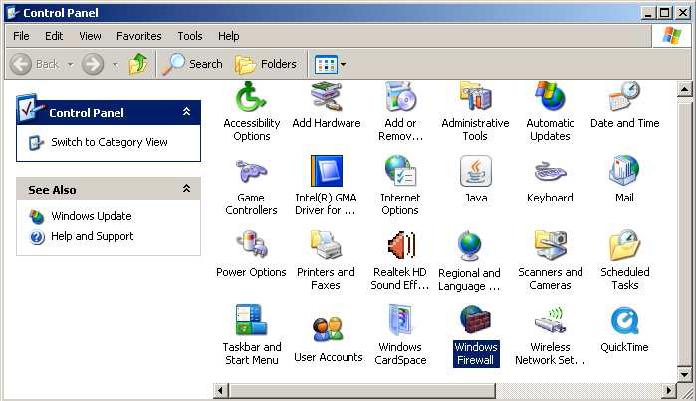
Task: Open Keyboard settings icon
Action: tap(550, 172)
